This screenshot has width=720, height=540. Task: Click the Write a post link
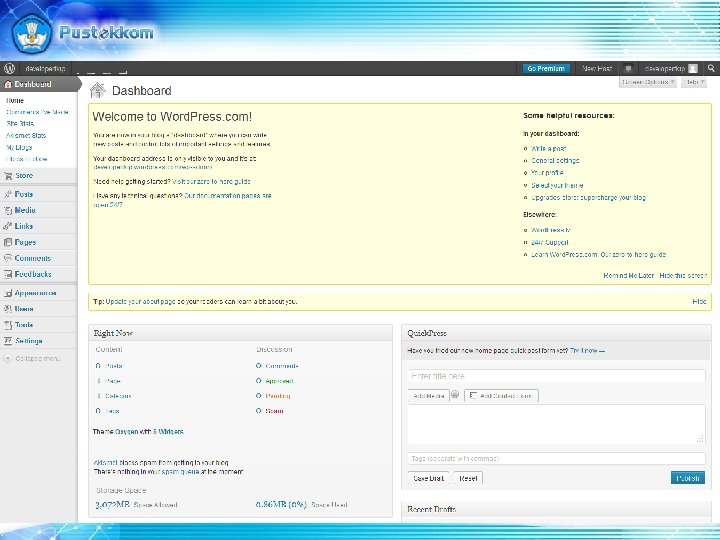[548, 148]
